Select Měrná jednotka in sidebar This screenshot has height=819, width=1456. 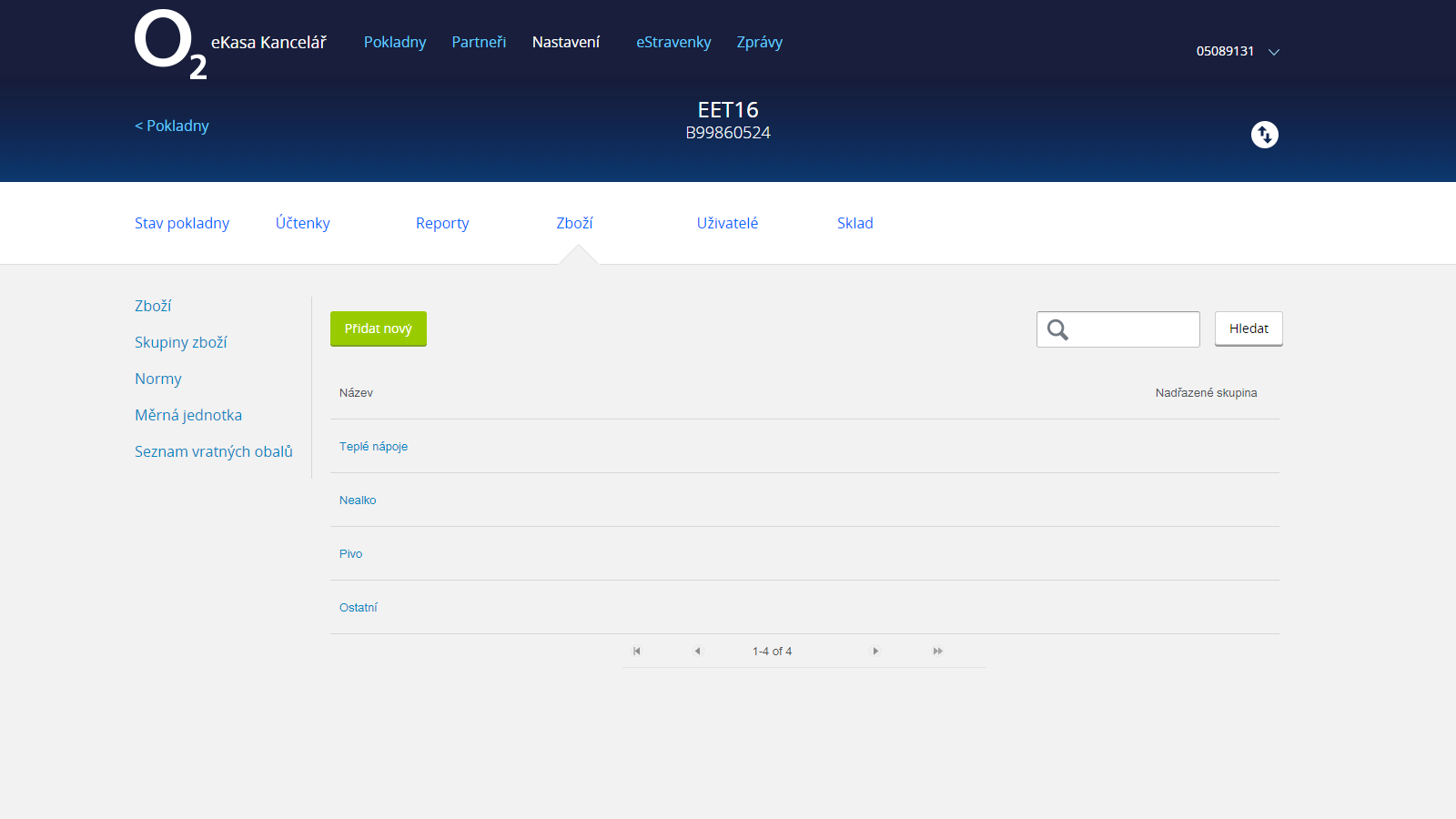pyautogui.click(x=188, y=415)
